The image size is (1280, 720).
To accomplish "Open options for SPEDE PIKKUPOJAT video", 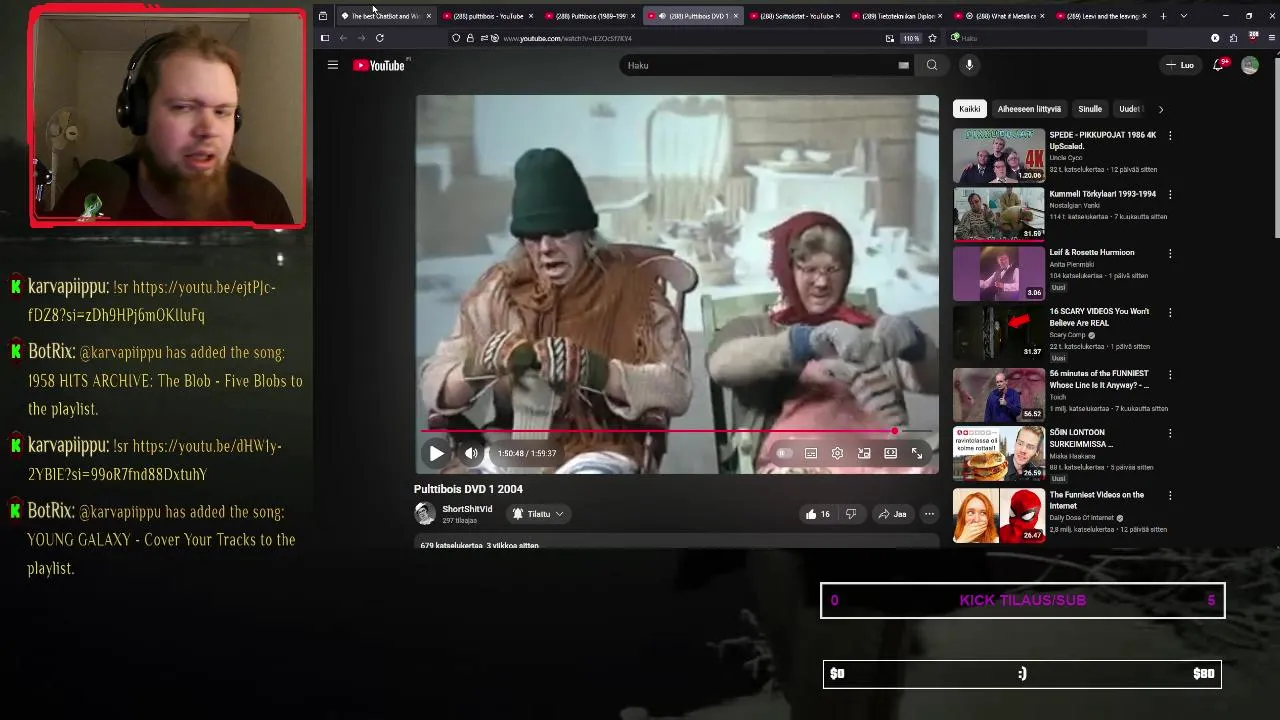I will click(1170, 135).
